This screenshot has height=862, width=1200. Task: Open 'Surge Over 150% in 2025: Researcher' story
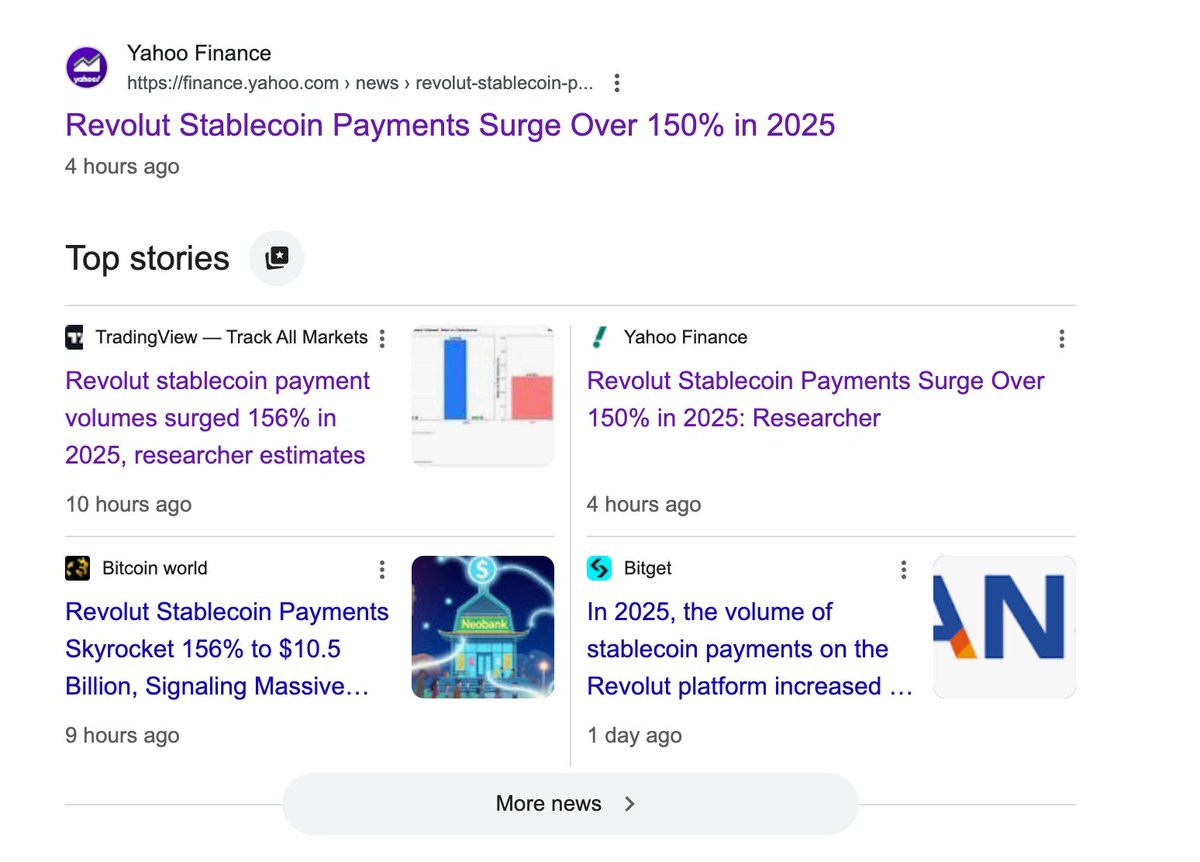point(815,399)
